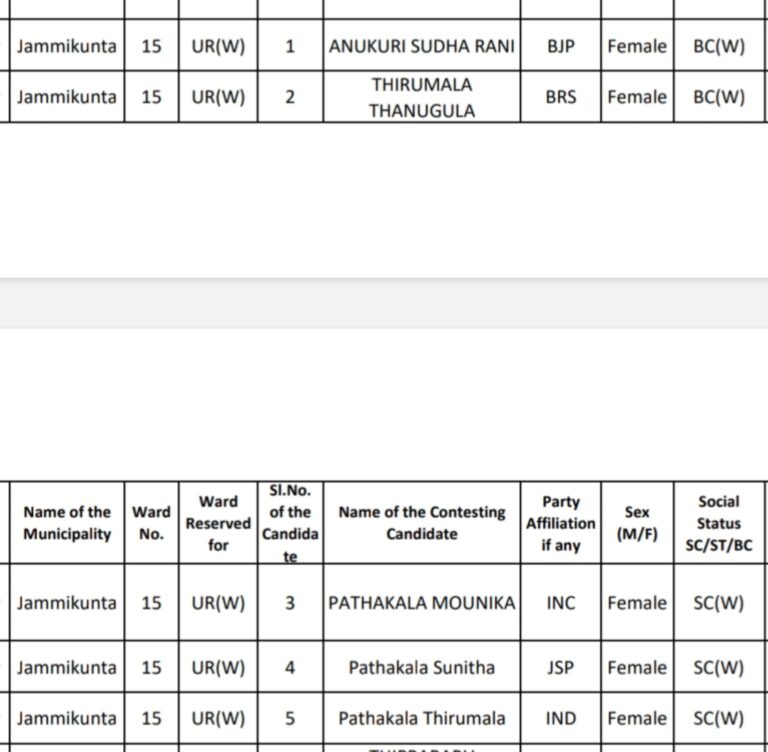Click BC(W) status in BJP row

click(719, 46)
